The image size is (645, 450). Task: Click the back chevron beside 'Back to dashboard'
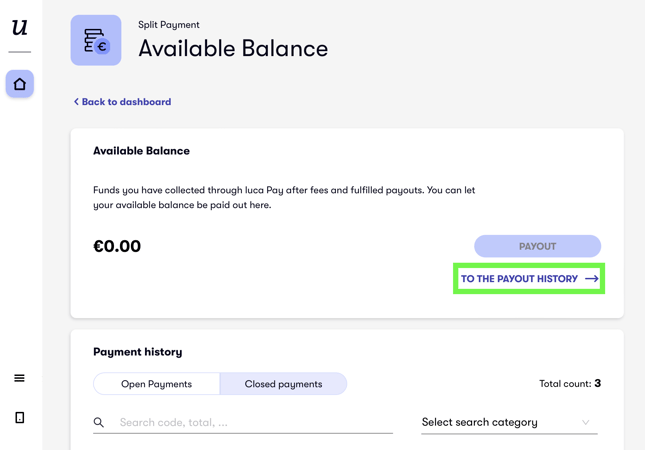(x=76, y=102)
